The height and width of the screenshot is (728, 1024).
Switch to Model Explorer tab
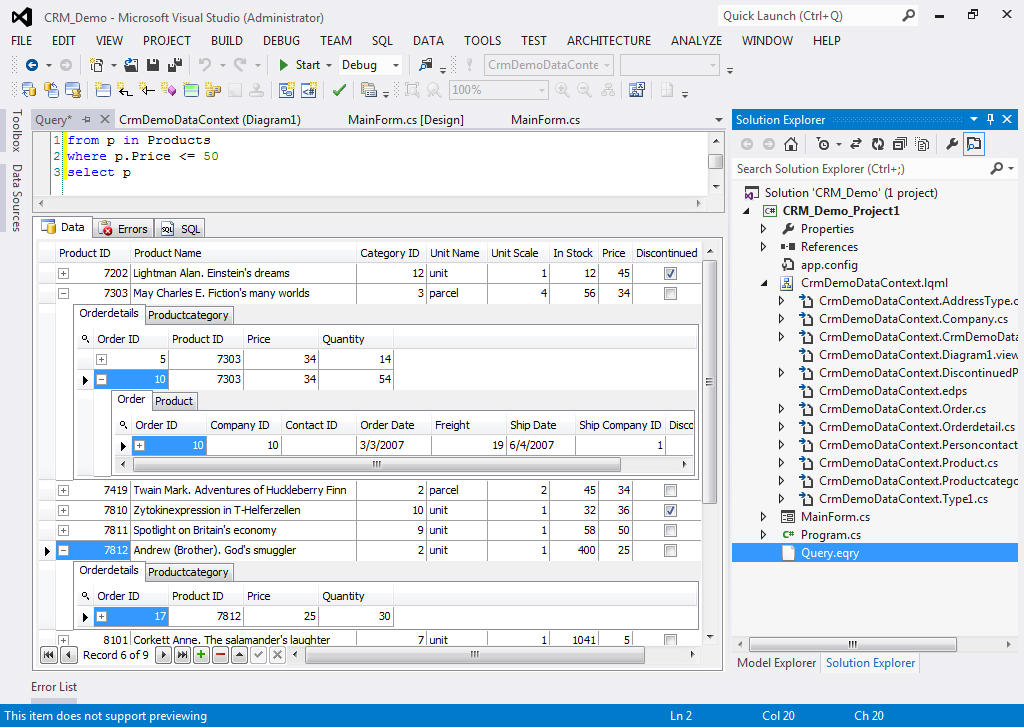pos(776,663)
